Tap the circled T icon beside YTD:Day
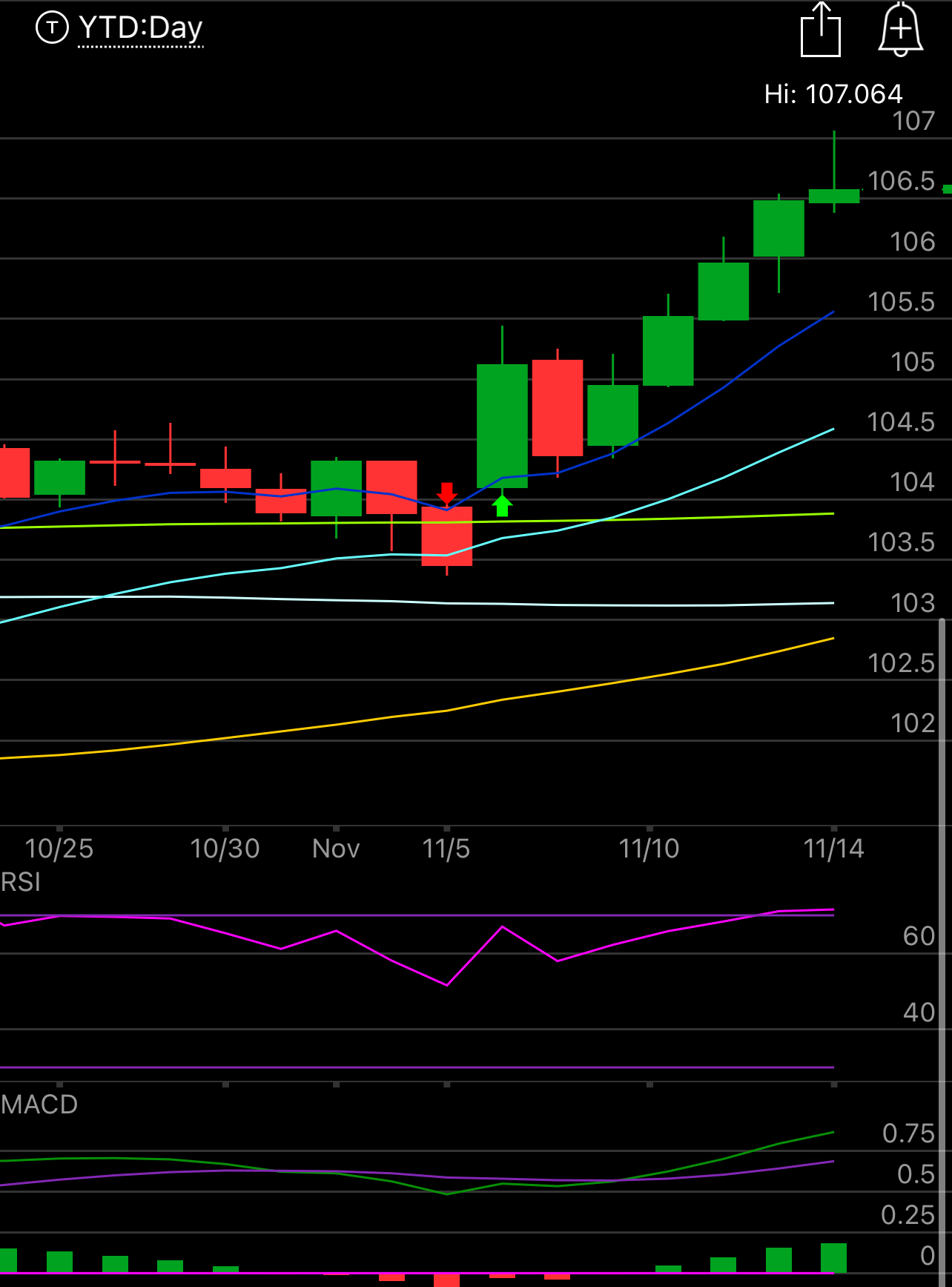 click(52, 28)
